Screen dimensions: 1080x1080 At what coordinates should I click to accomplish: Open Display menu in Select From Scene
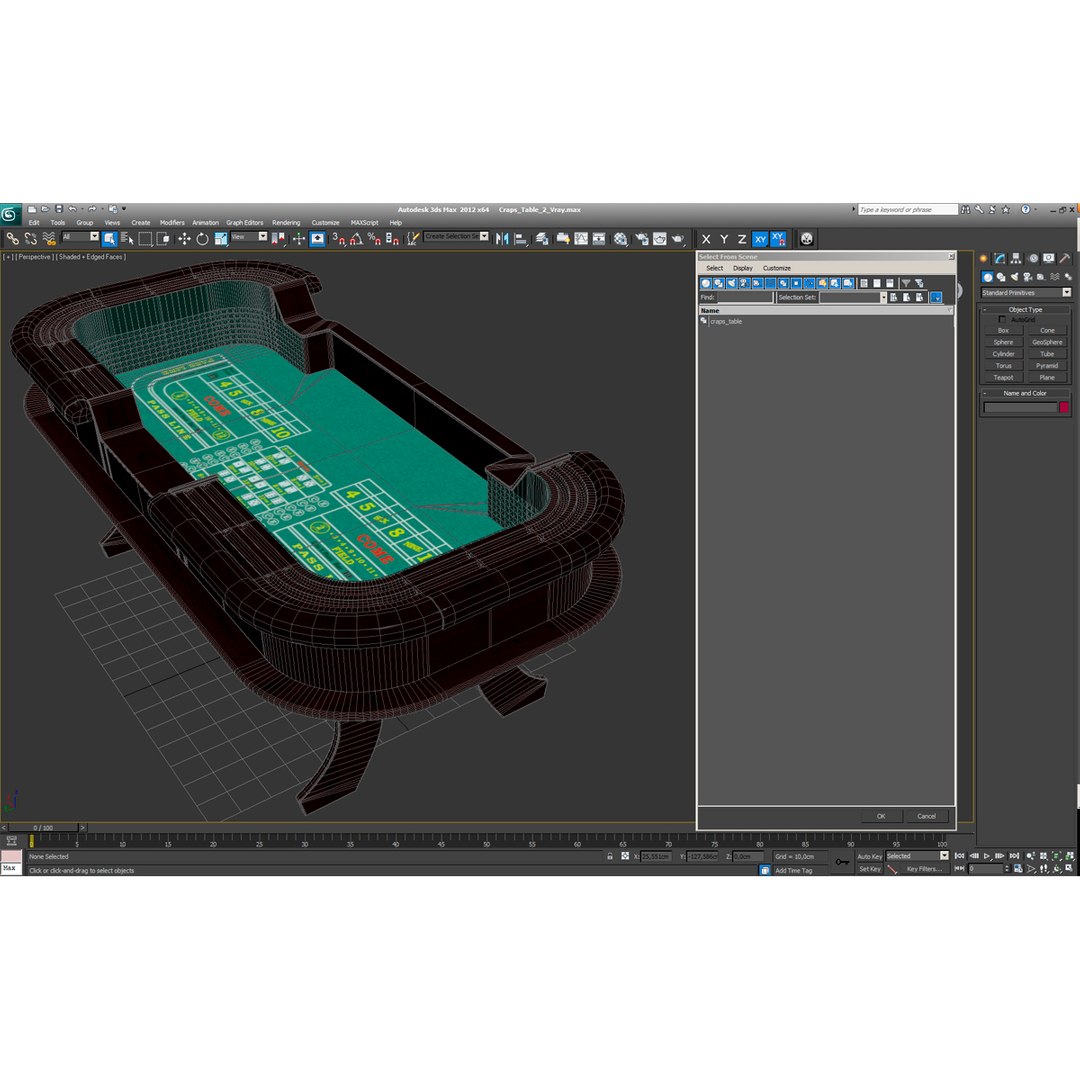click(x=742, y=268)
